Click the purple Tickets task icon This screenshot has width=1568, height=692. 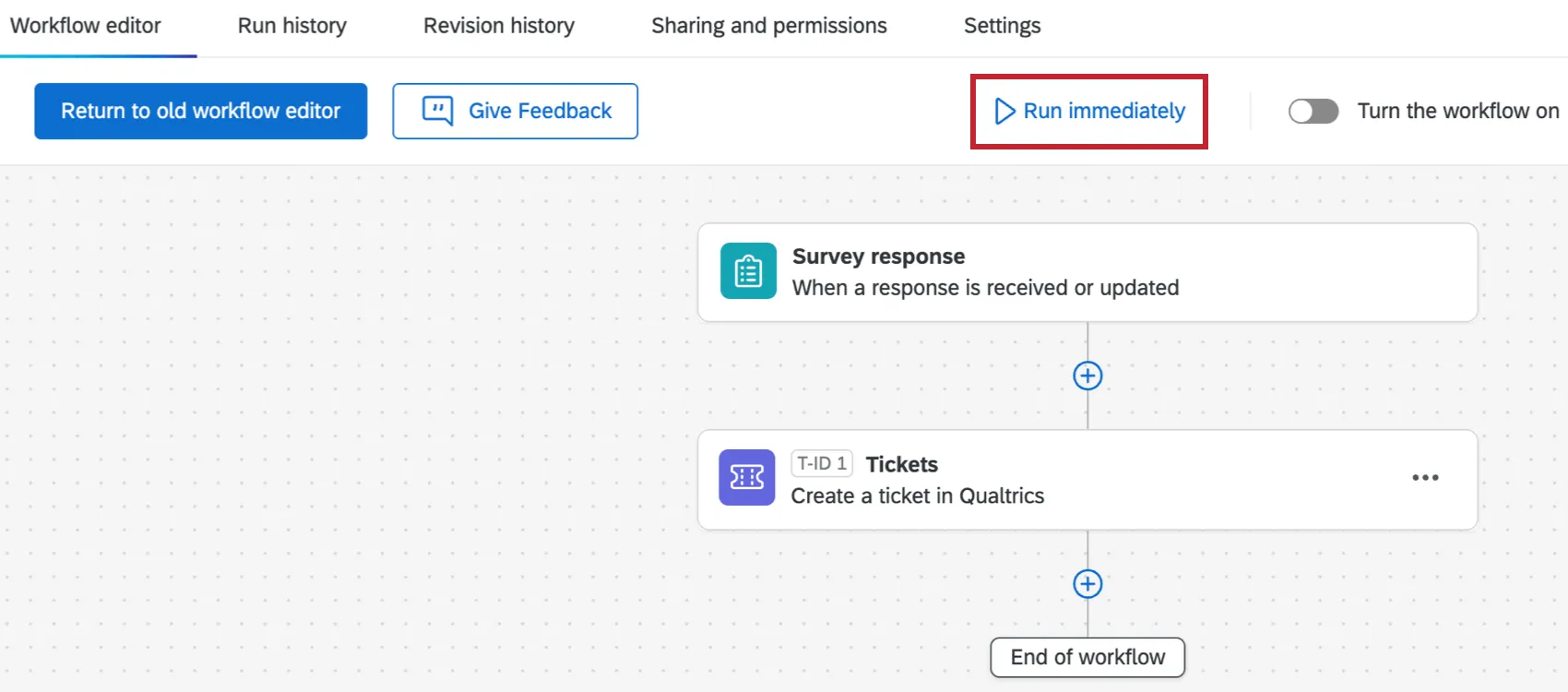pos(747,477)
